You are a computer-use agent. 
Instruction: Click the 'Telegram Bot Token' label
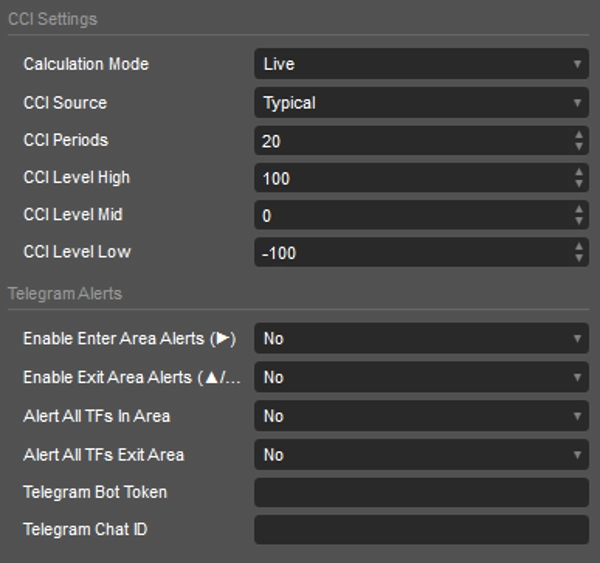click(x=95, y=492)
